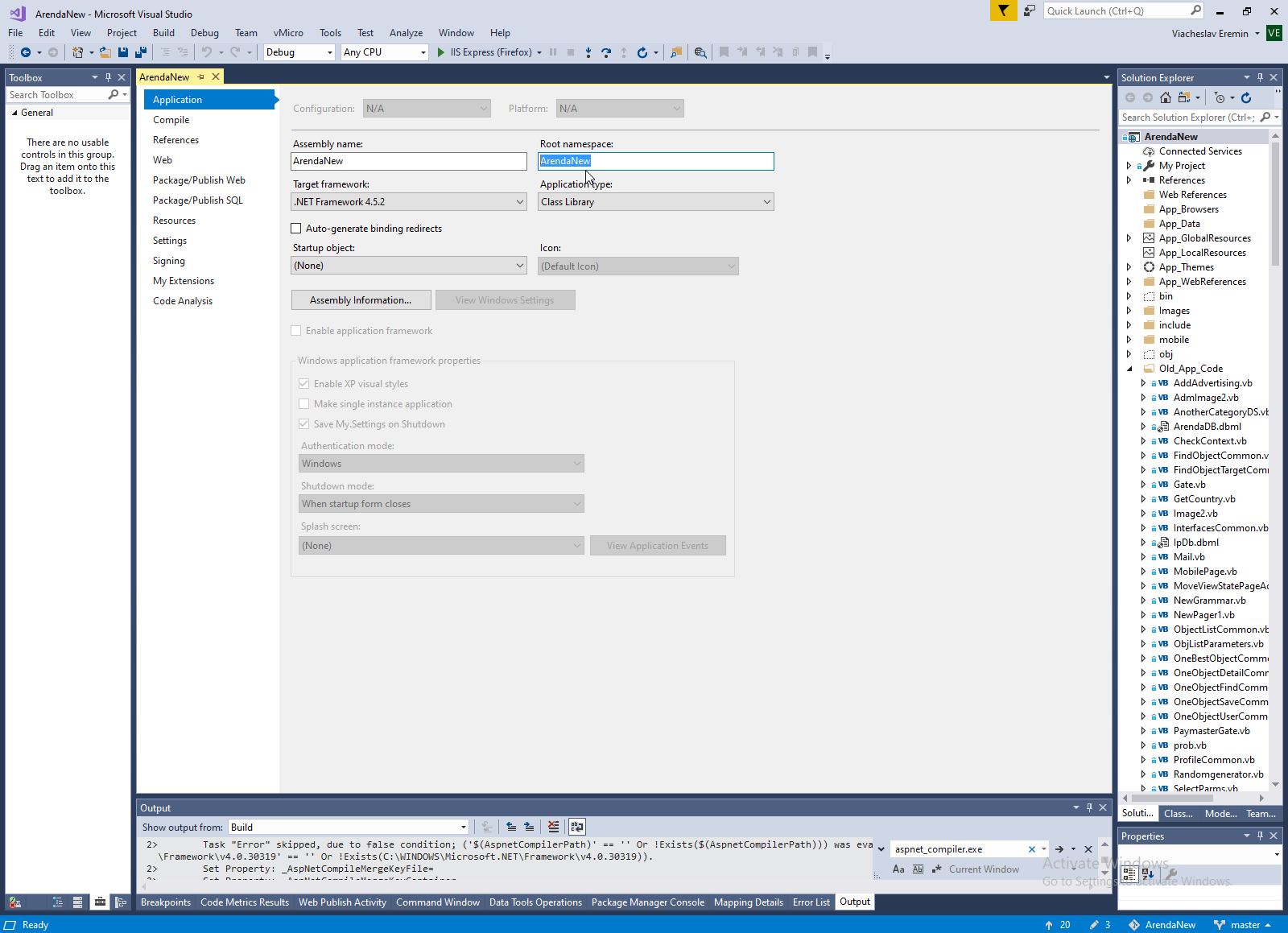Toggle Match Whole Word in find box
The width and height of the screenshot is (1288, 933).
coord(918,869)
